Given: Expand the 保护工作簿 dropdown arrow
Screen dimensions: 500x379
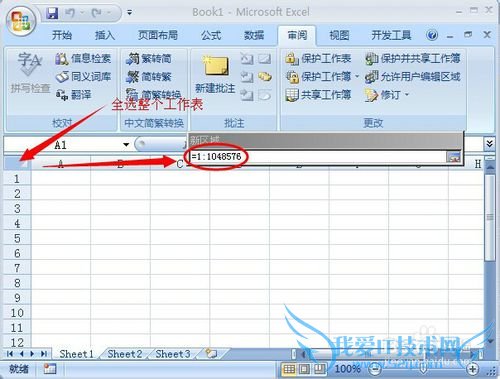Looking at the screenshot, I should pyautogui.click(x=357, y=77).
